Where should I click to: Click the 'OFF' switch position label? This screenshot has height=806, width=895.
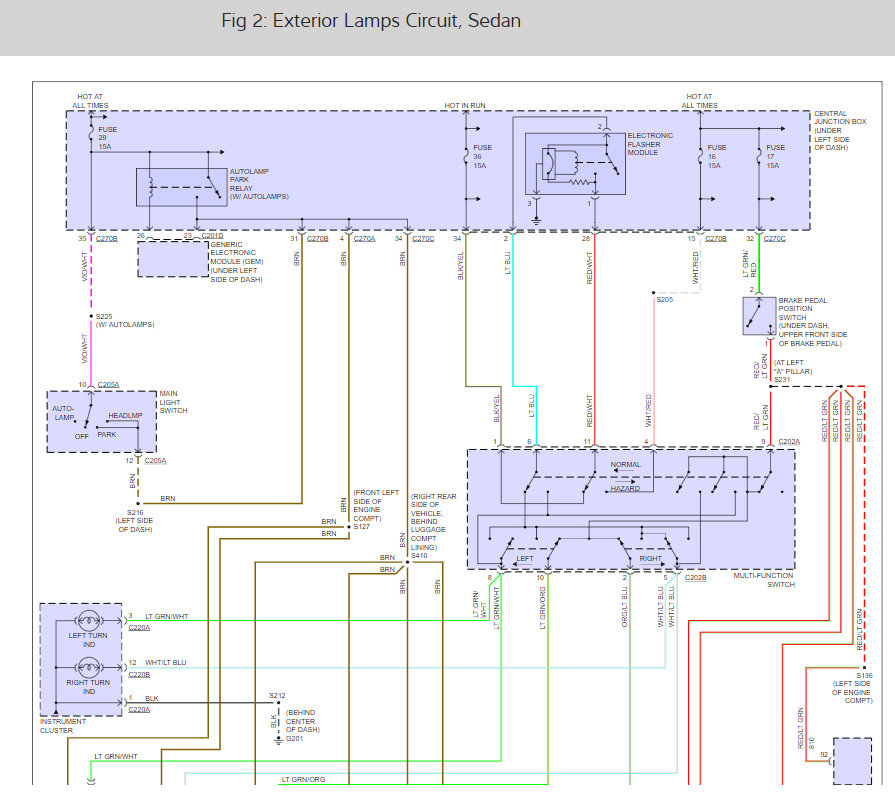click(81, 436)
